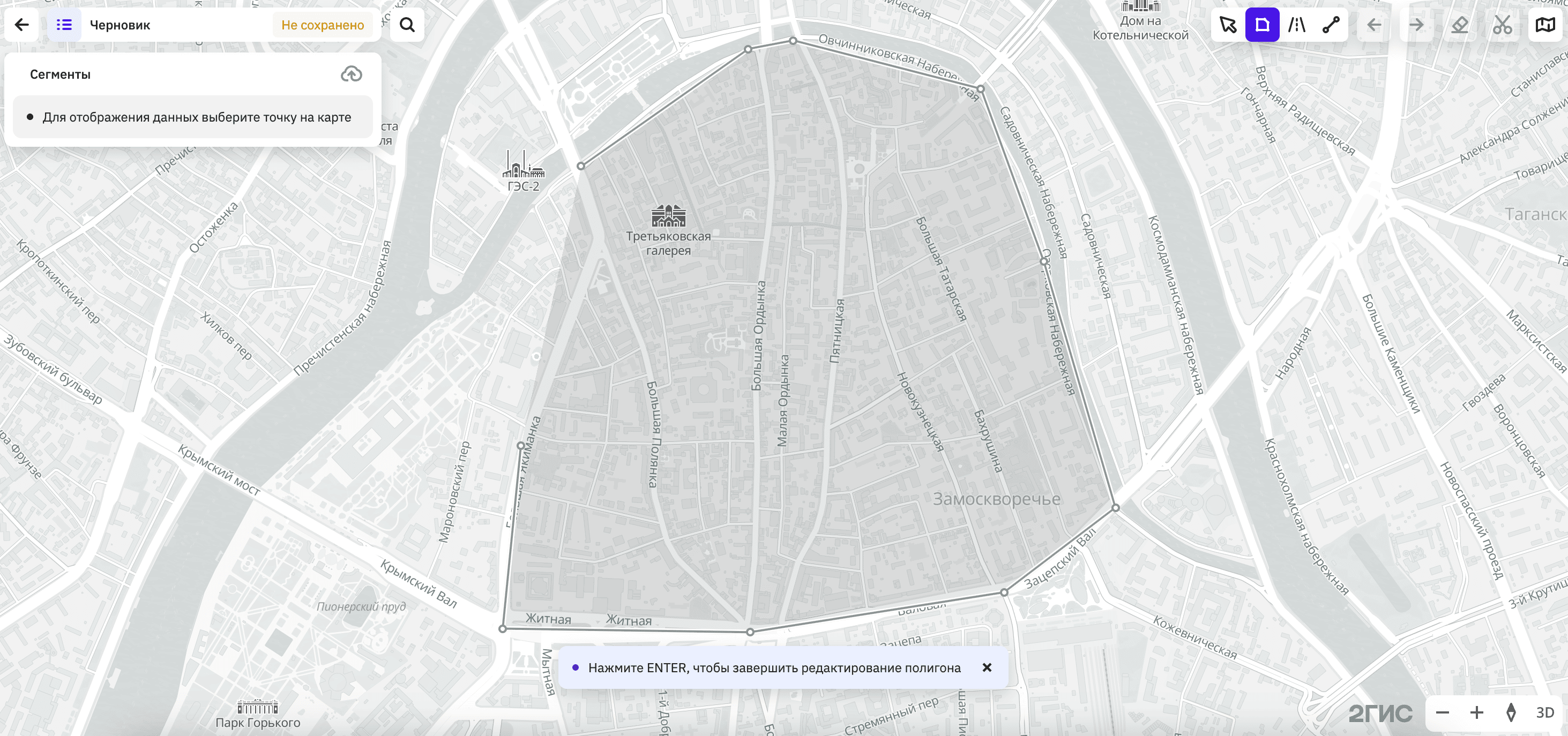Viewport: 1568px width, 736px height.
Task: Reset map orientation with compass
Action: pos(1511,712)
